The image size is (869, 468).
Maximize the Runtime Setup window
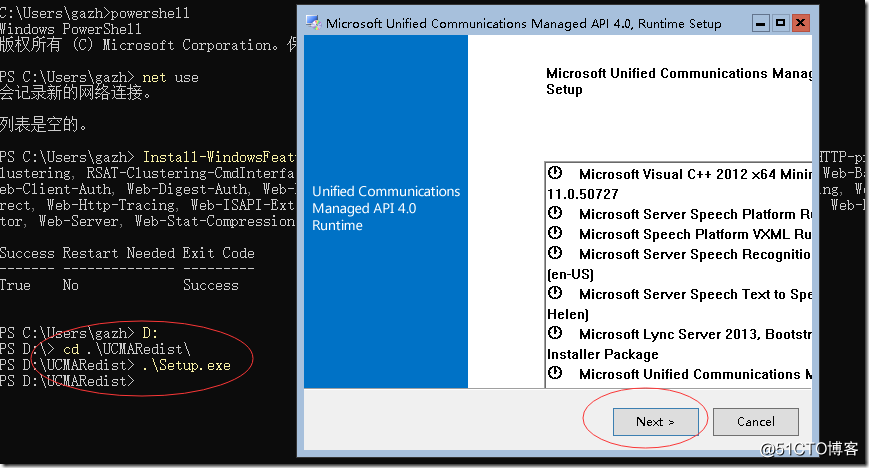[780, 23]
